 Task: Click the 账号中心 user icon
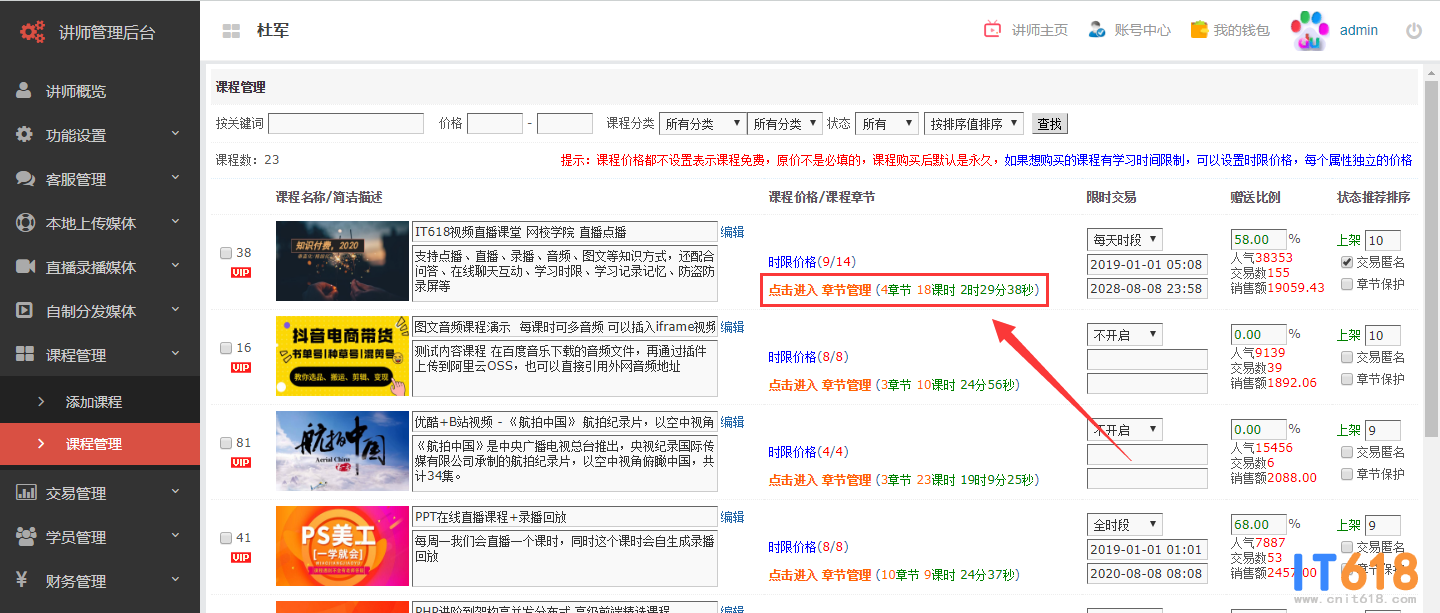pos(1097,30)
